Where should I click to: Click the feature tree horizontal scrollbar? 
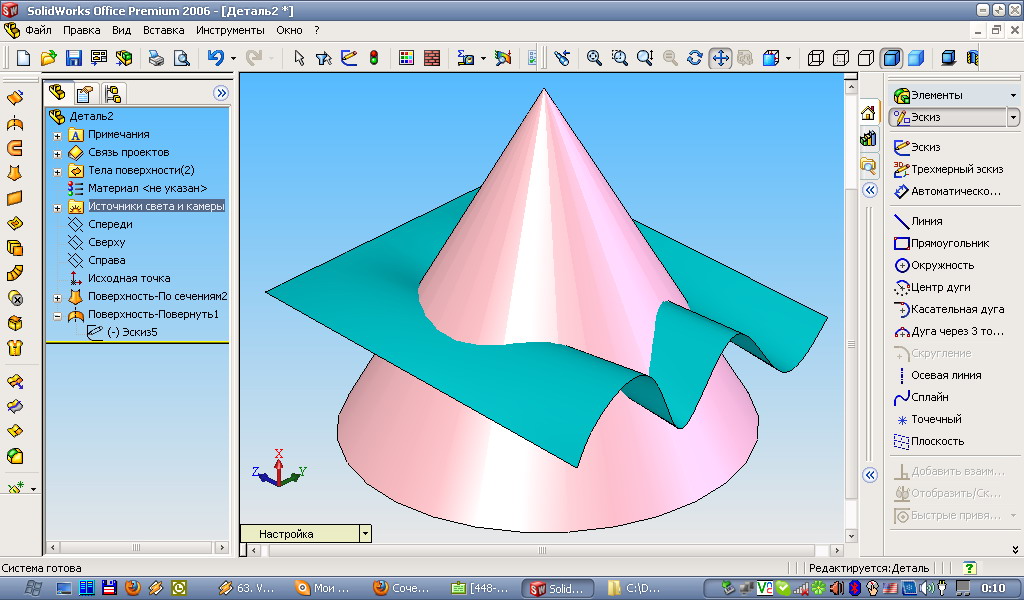137,547
